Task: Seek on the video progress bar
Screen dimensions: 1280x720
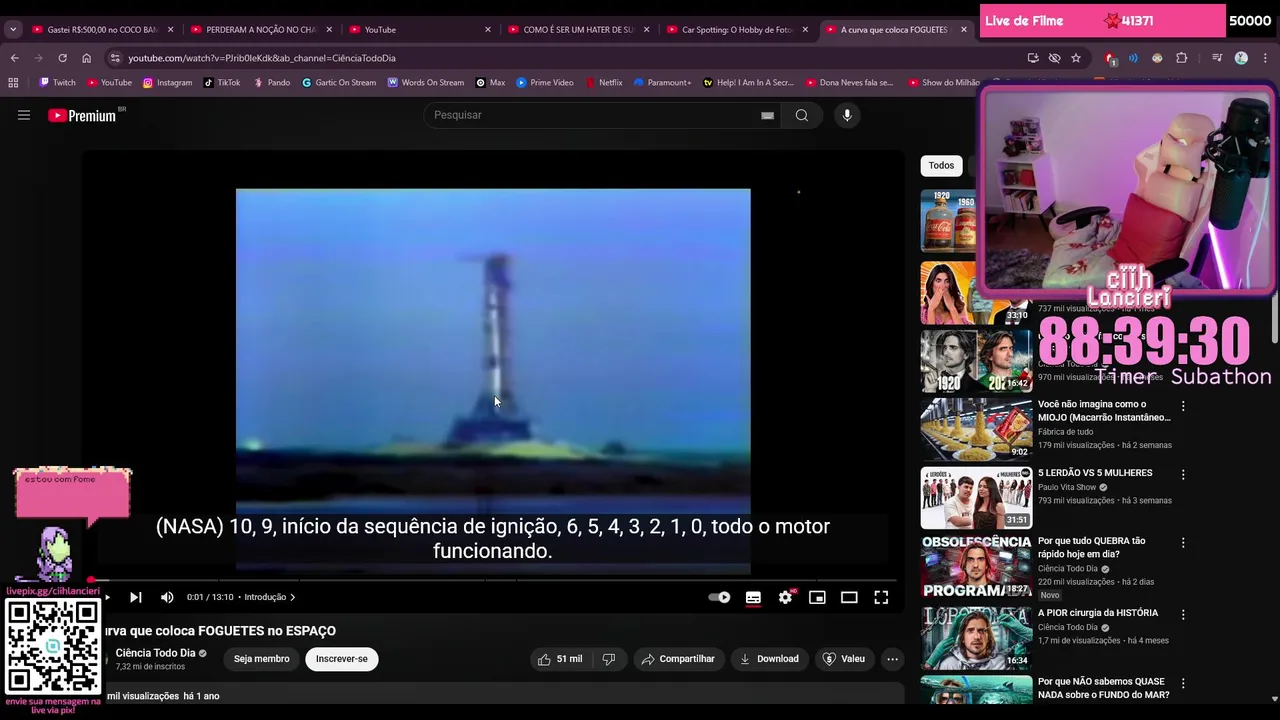Action: tap(492, 580)
